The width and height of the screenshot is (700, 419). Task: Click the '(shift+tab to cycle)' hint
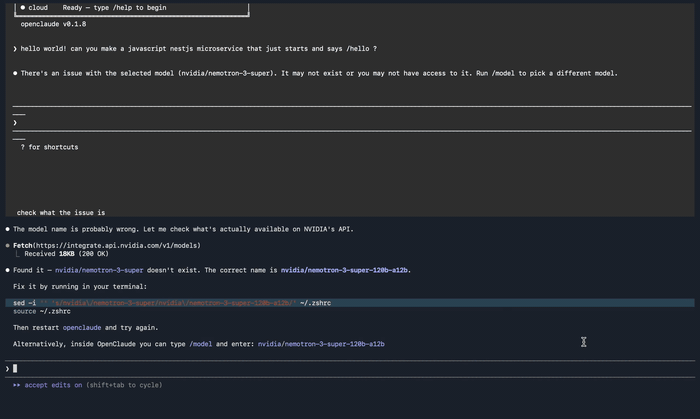(124, 385)
